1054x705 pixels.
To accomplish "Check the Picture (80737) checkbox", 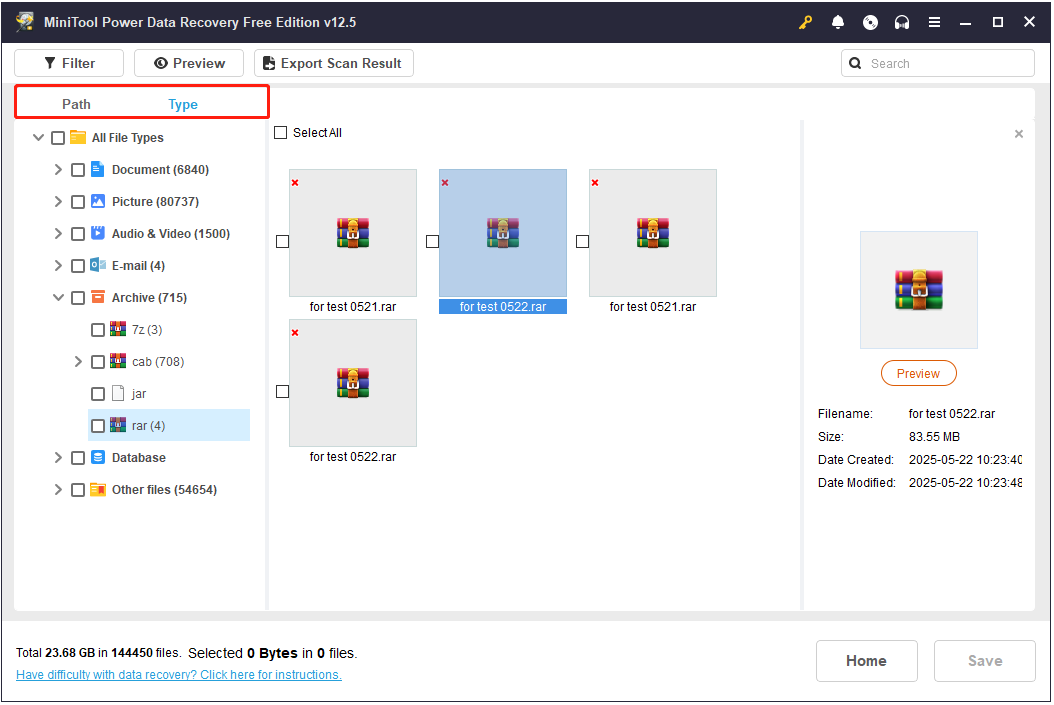I will tap(78, 202).
